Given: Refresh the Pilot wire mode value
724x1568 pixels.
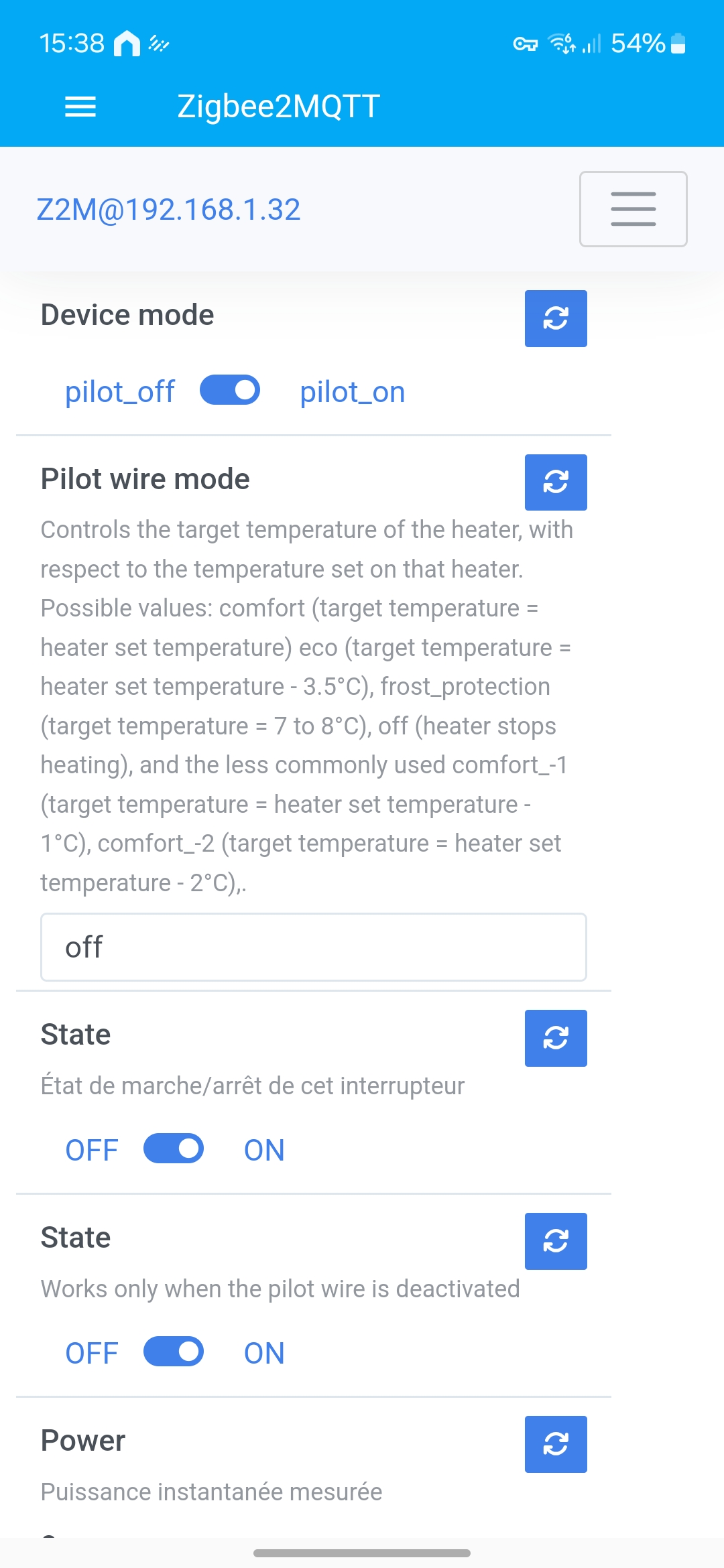Looking at the screenshot, I should (556, 482).
